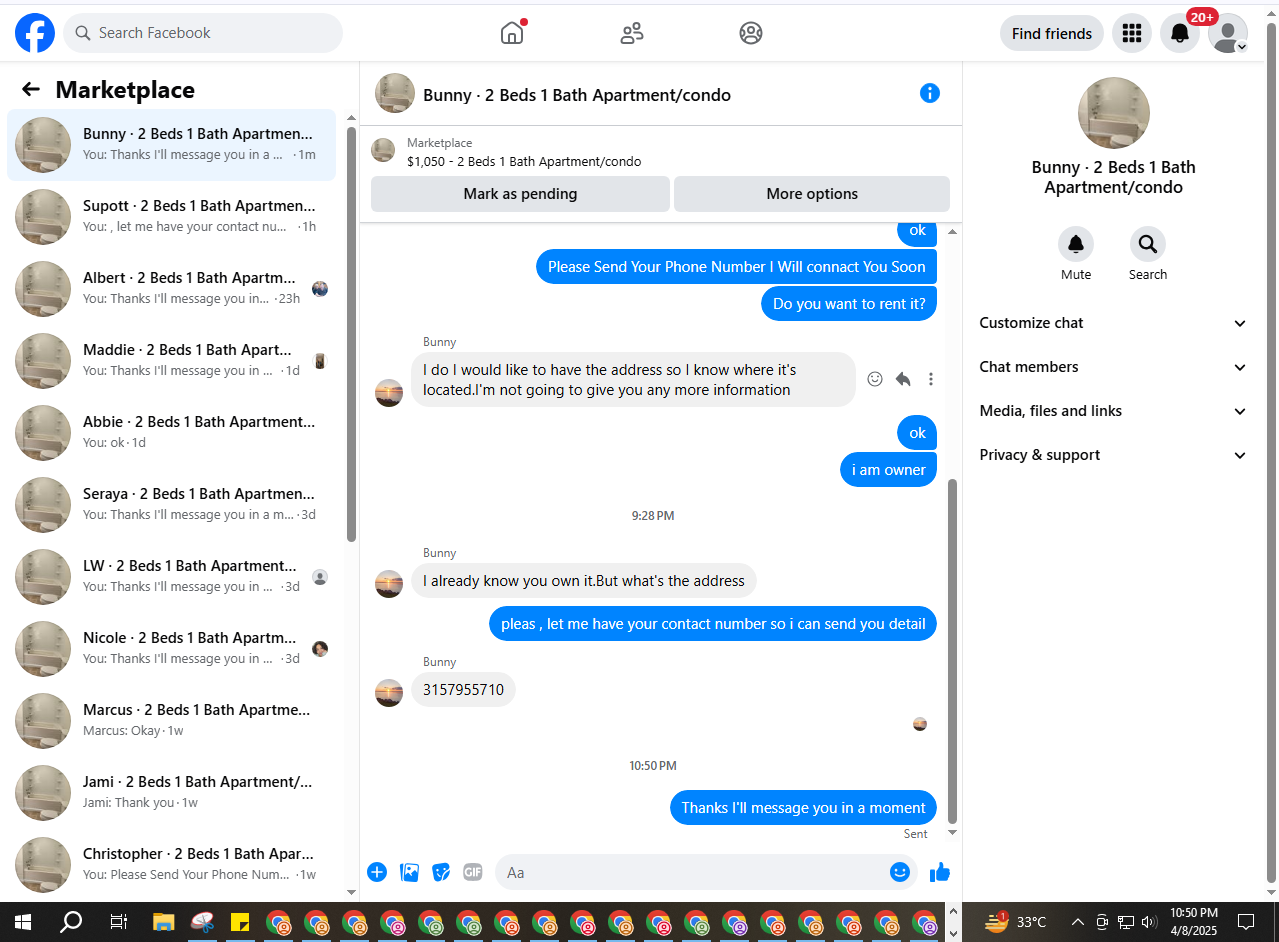This screenshot has width=1279, height=942.
Task: Open Maddie conversation
Action: [172, 360]
